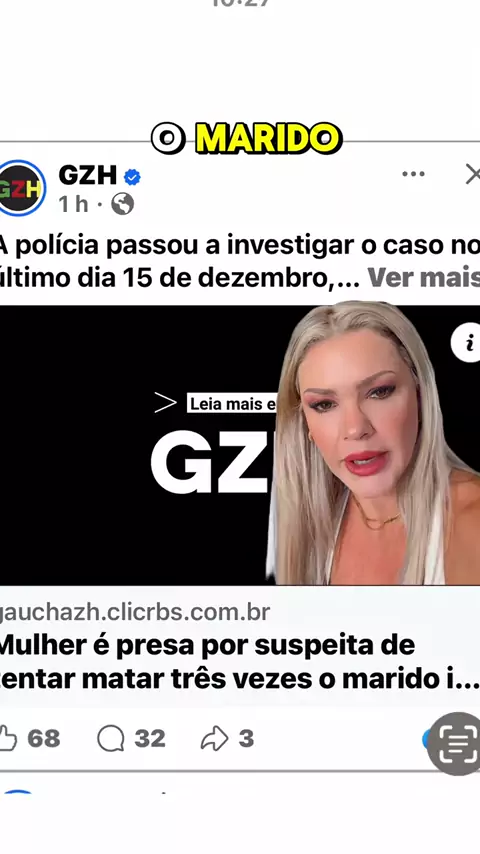Tap the live text scan button
This screenshot has width=480, height=854.
pyautogui.click(x=454, y=743)
